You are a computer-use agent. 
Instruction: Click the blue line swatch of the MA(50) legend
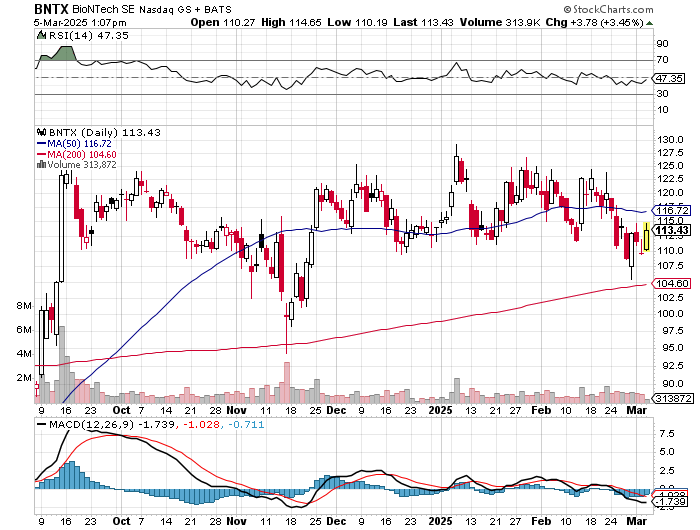pos(42,143)
